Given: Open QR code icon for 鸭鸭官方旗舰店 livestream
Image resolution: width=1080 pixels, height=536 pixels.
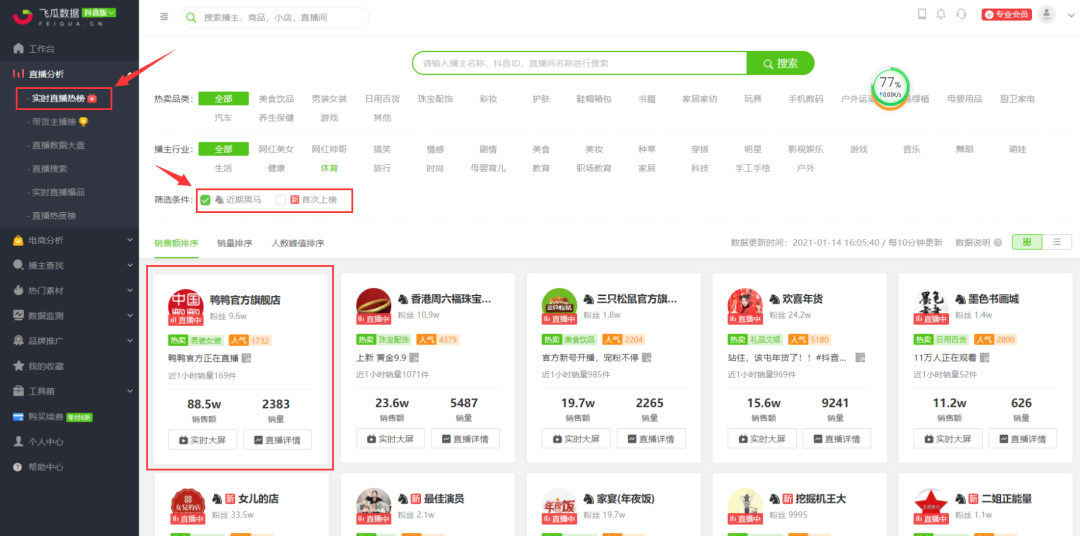Looking at the screenshot, I should (x=246, y=358).
